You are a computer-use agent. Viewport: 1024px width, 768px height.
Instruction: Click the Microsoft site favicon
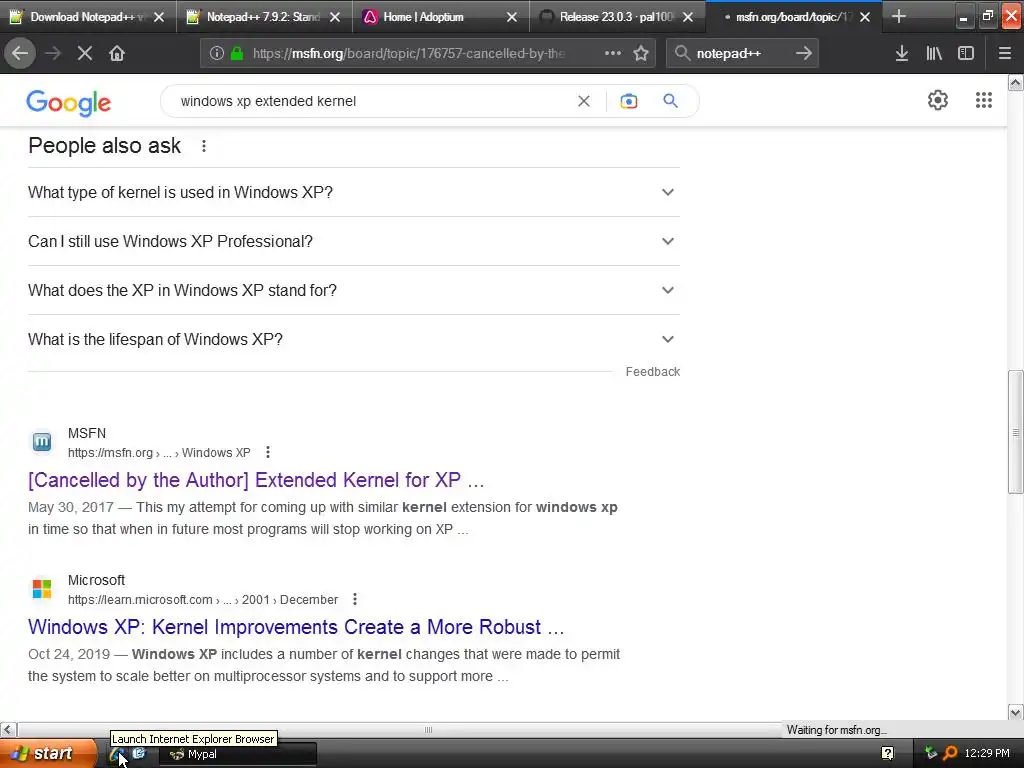(42, 589)
